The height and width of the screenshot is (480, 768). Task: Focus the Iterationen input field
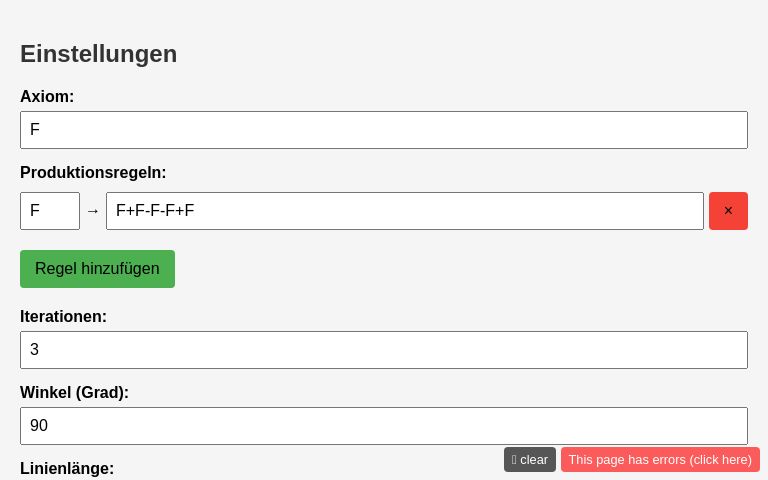[384, 350]
